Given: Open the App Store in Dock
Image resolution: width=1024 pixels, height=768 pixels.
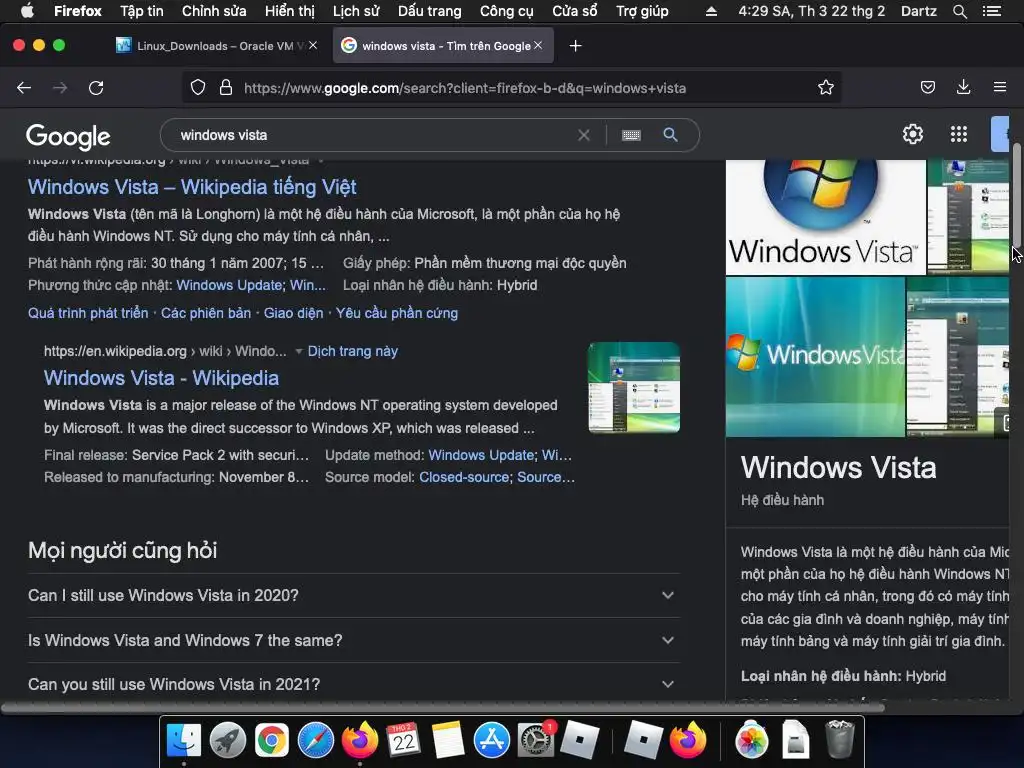Looking at the screenshot, I should pyautogui.click(x=491, y=740).
